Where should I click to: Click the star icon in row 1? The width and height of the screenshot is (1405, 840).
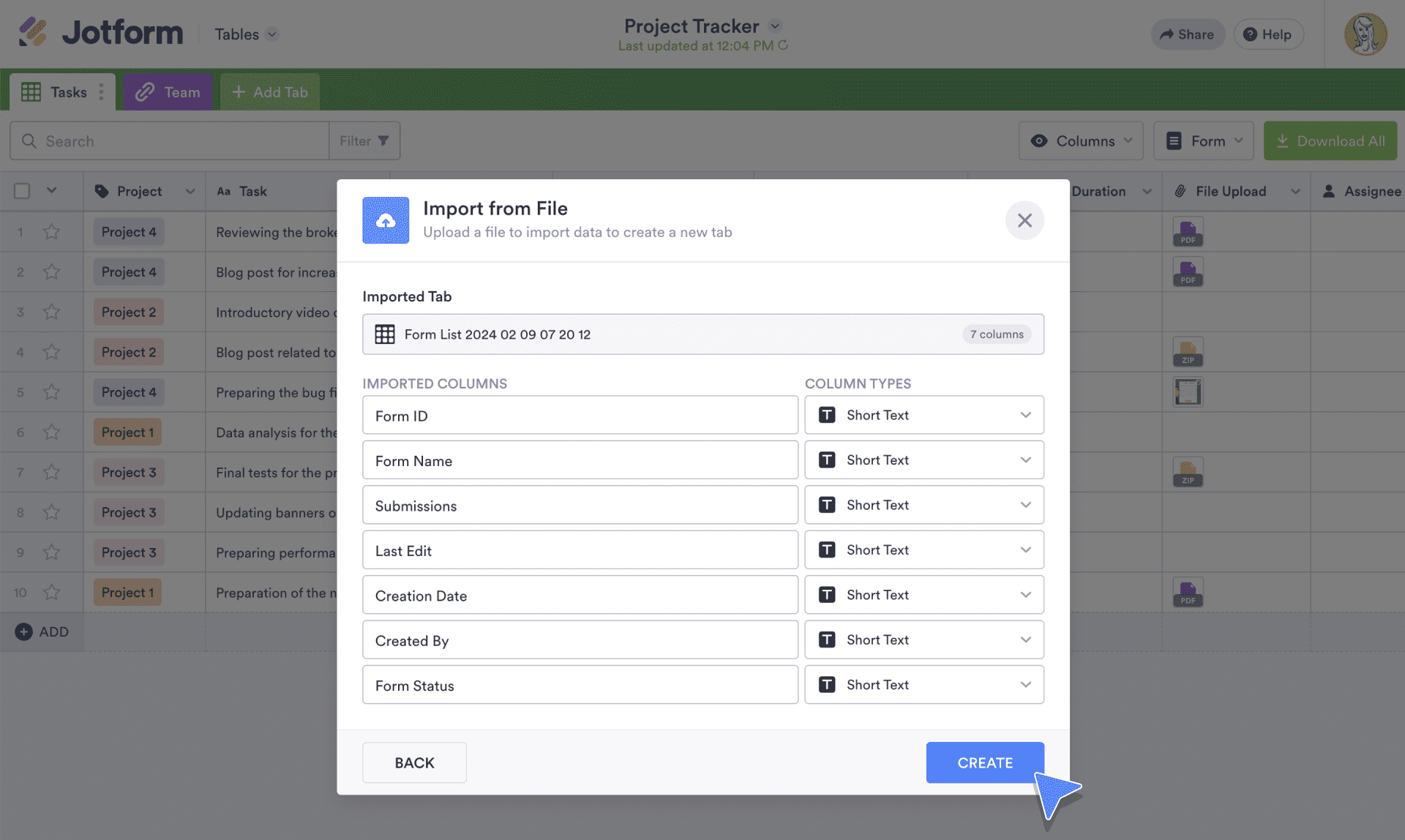tap(51, 232)
